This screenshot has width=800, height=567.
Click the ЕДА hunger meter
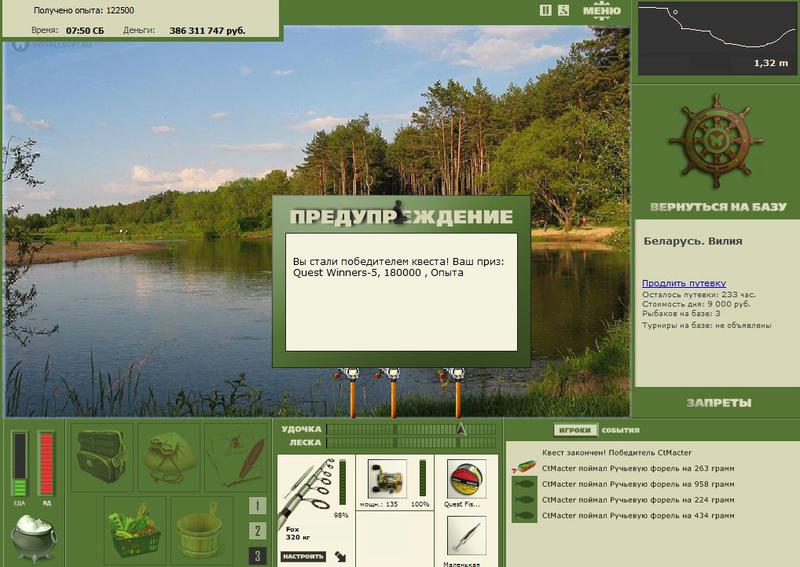point(19,464)
